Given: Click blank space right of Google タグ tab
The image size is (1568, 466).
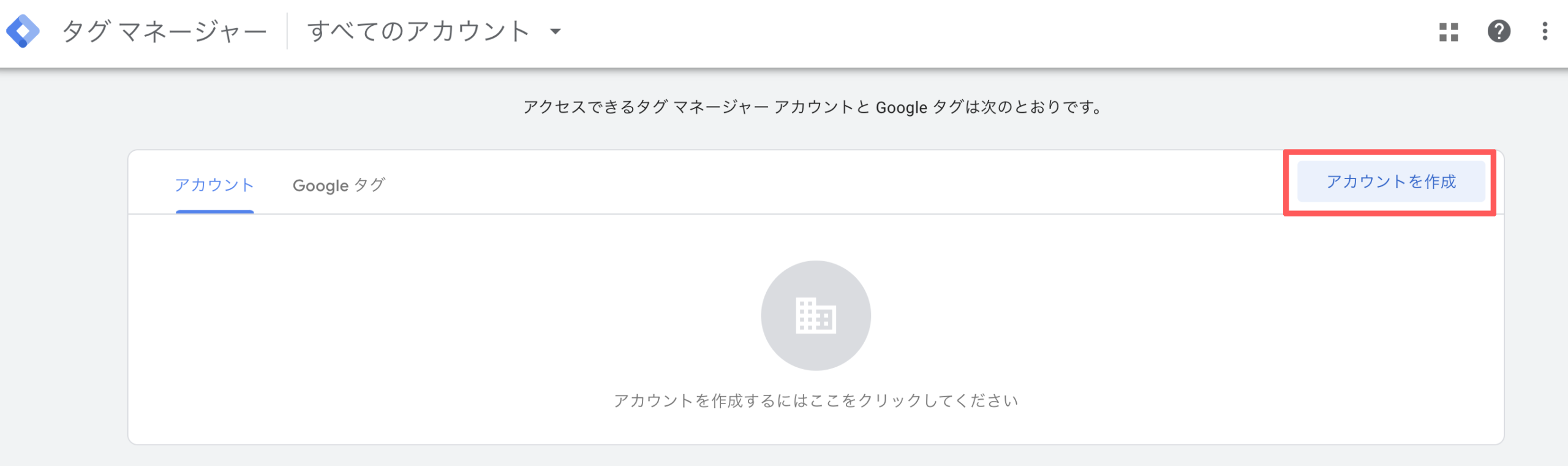Looking at the screenshot, I should (x=796, y=184).
